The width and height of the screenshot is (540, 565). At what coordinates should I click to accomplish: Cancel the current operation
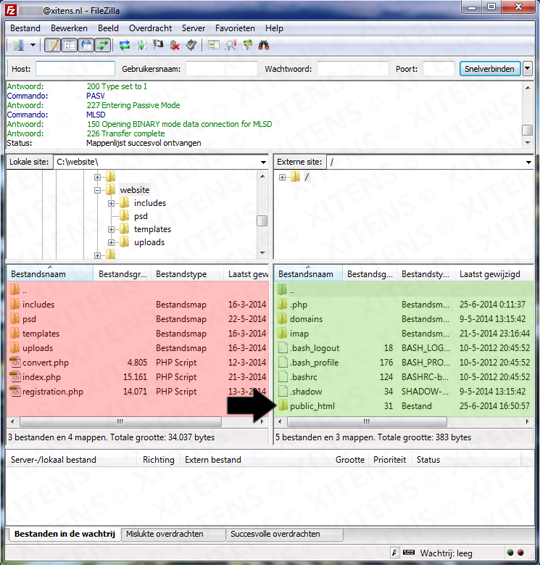pos(158,45)
